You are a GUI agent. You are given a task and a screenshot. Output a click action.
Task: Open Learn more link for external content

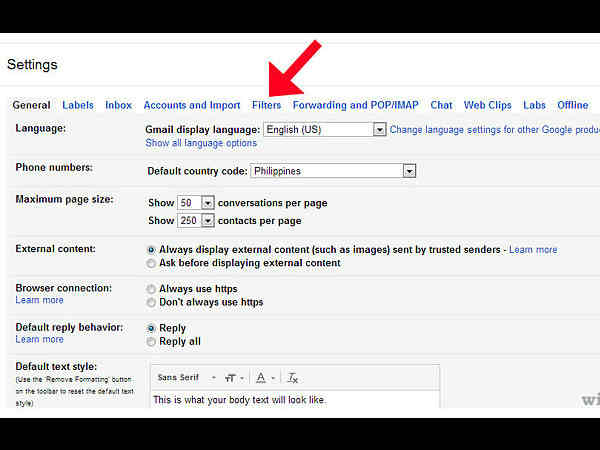(533, 250)
